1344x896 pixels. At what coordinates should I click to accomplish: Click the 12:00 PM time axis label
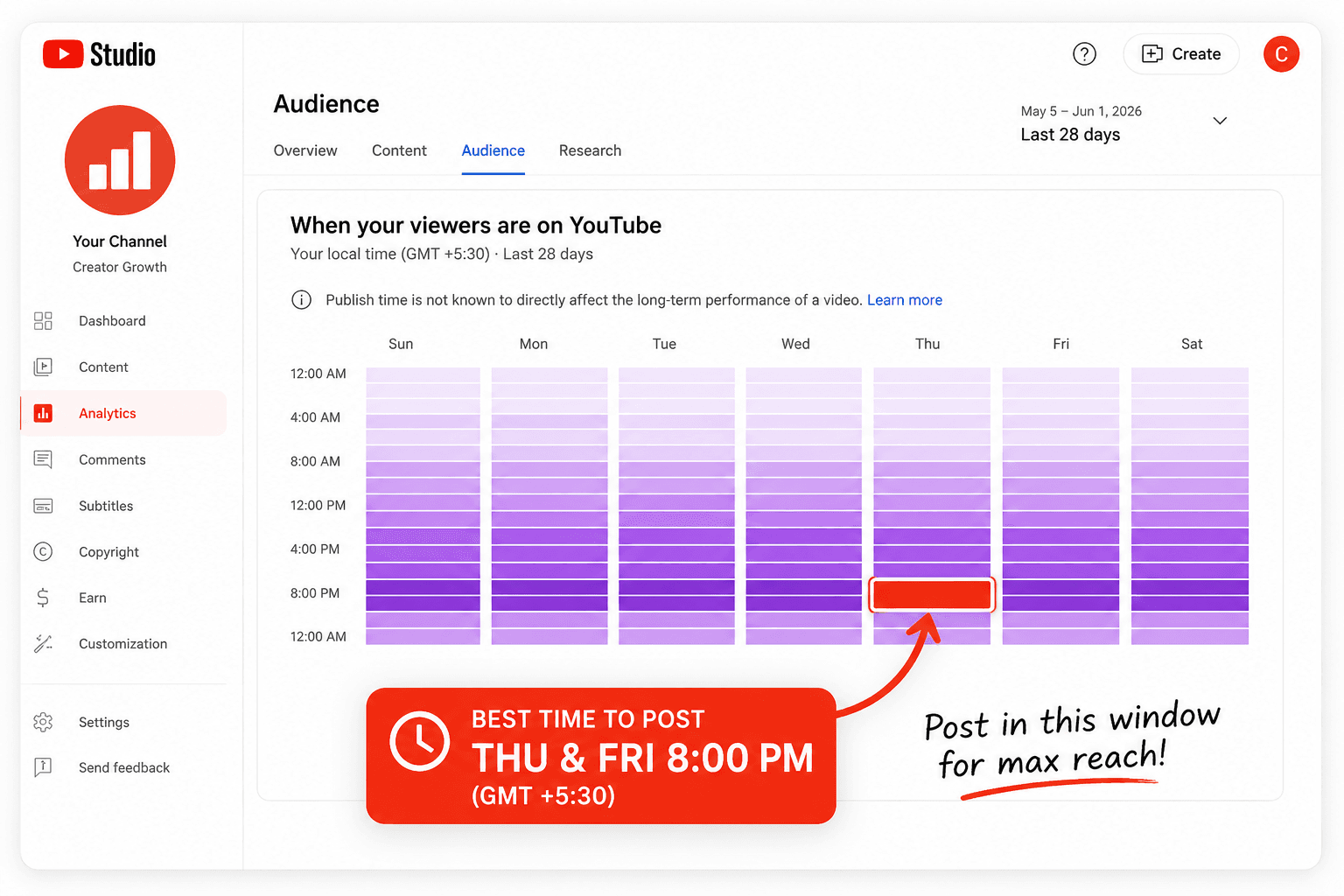tap(318, 506)
